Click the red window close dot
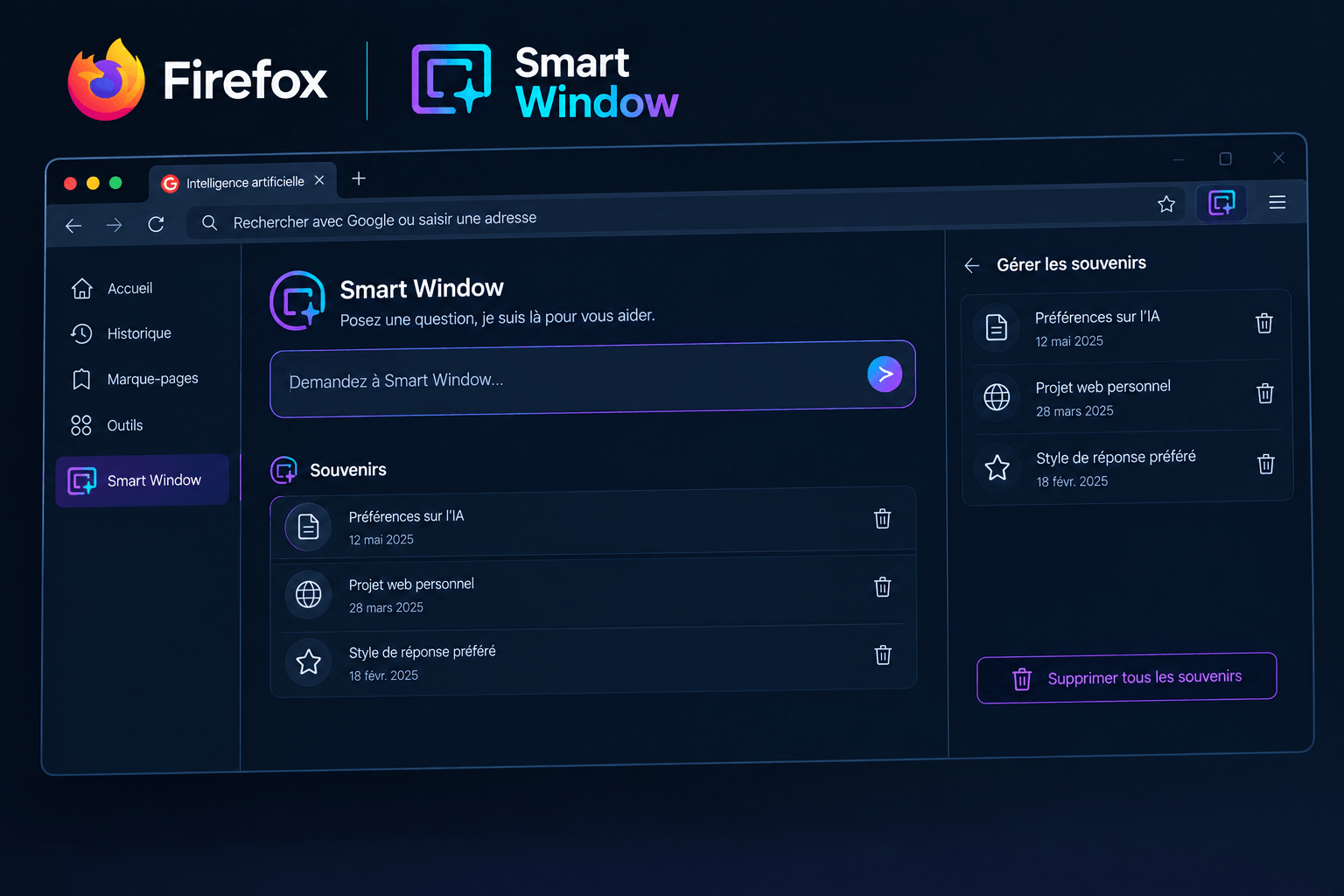The width and height of the screenshot is (1344, 896). coord(70,183)
